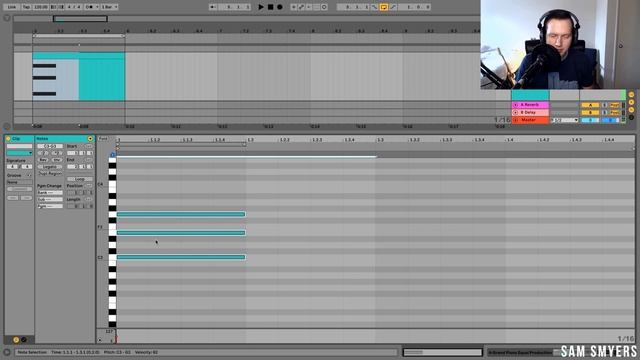Open Master cue output 1/2 dropdown
This screenshot has width=640, height=360.
565,120
